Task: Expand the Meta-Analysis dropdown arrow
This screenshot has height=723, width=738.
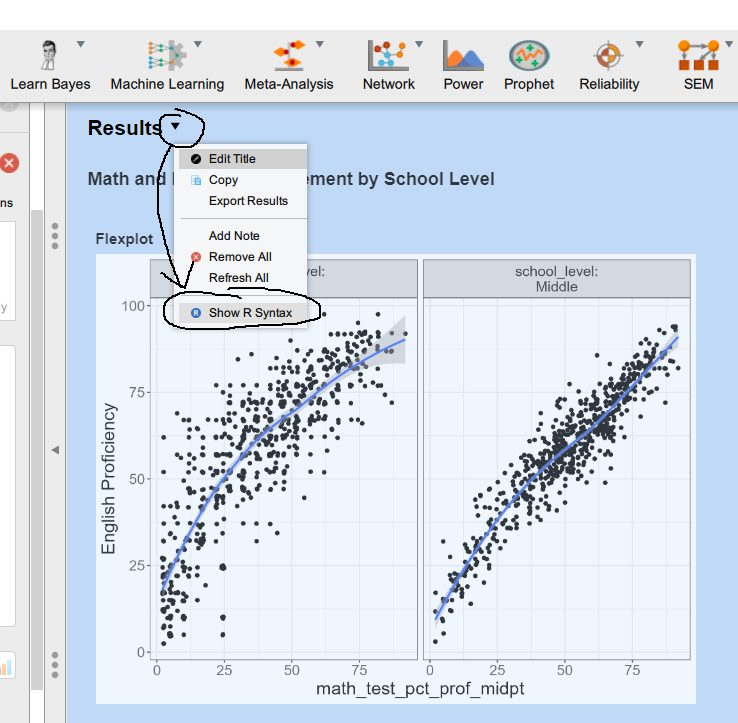Action: pos(320,44)
